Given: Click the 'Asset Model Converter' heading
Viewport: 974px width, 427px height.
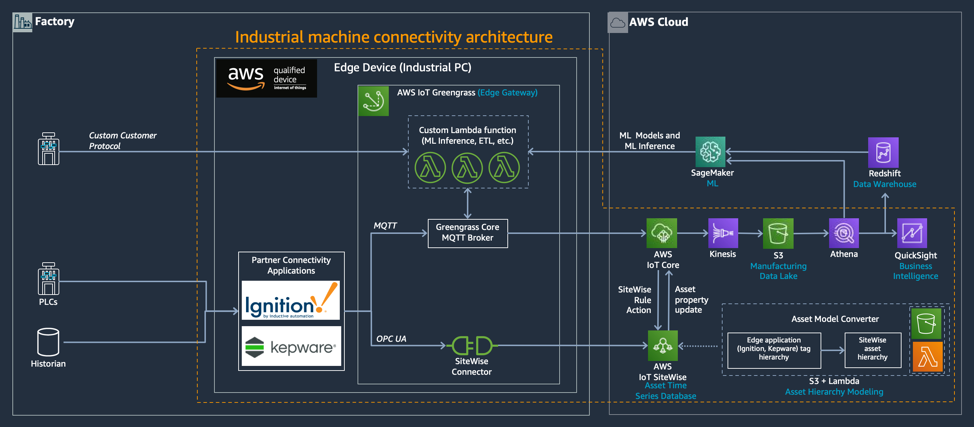Looking at the screenshot, I should coord(837,318).
